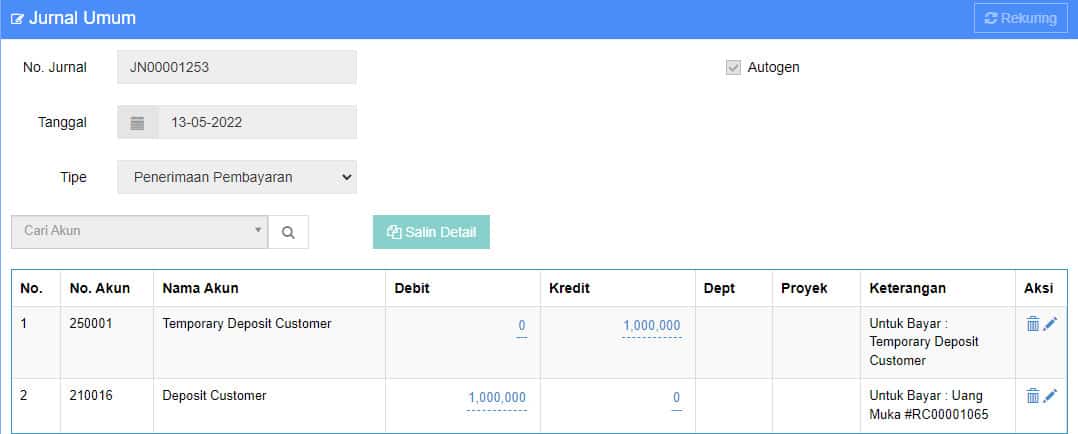Toggle the Autogen checkbox
The width and height of the screenshot is (1078, 434).
733,68
